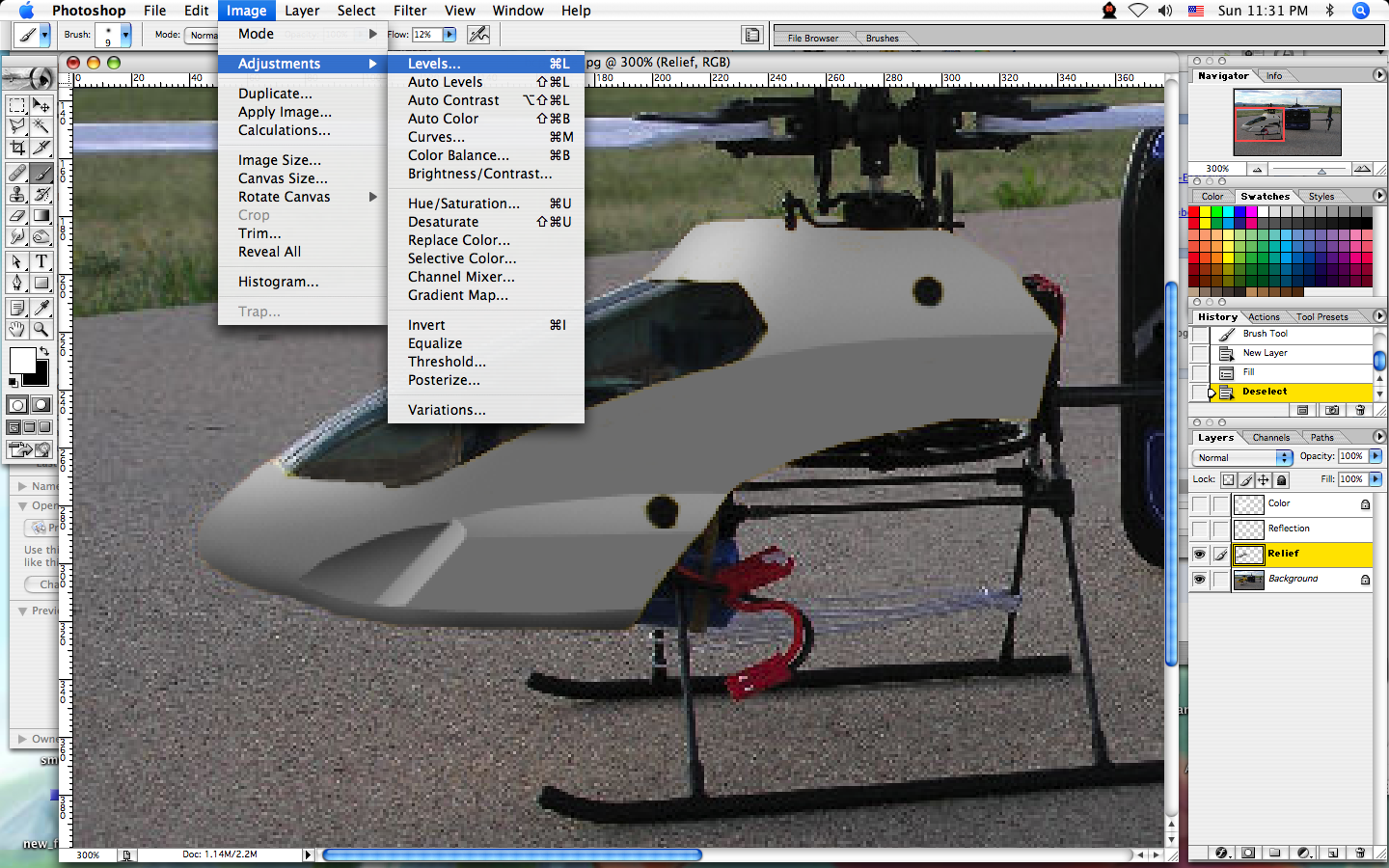
Task: Toggle lock transparent pixels
Action: pyautogui.click(x=1228, y=480)
